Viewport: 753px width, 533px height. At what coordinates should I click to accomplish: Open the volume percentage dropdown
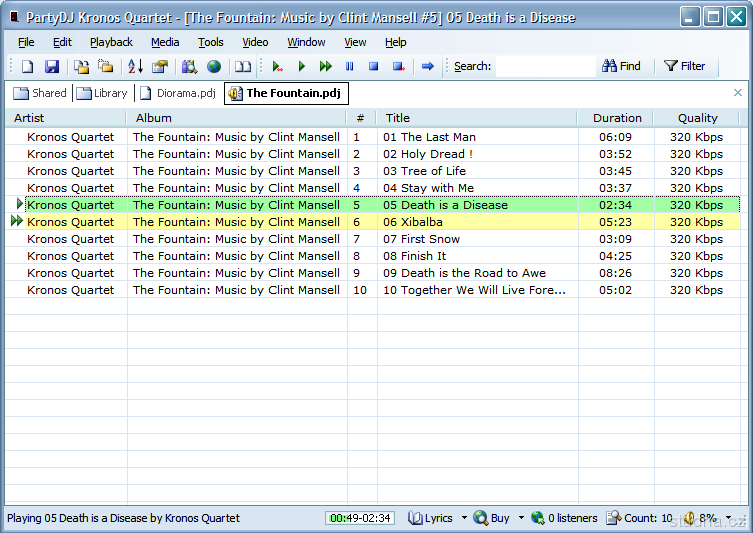728,518
